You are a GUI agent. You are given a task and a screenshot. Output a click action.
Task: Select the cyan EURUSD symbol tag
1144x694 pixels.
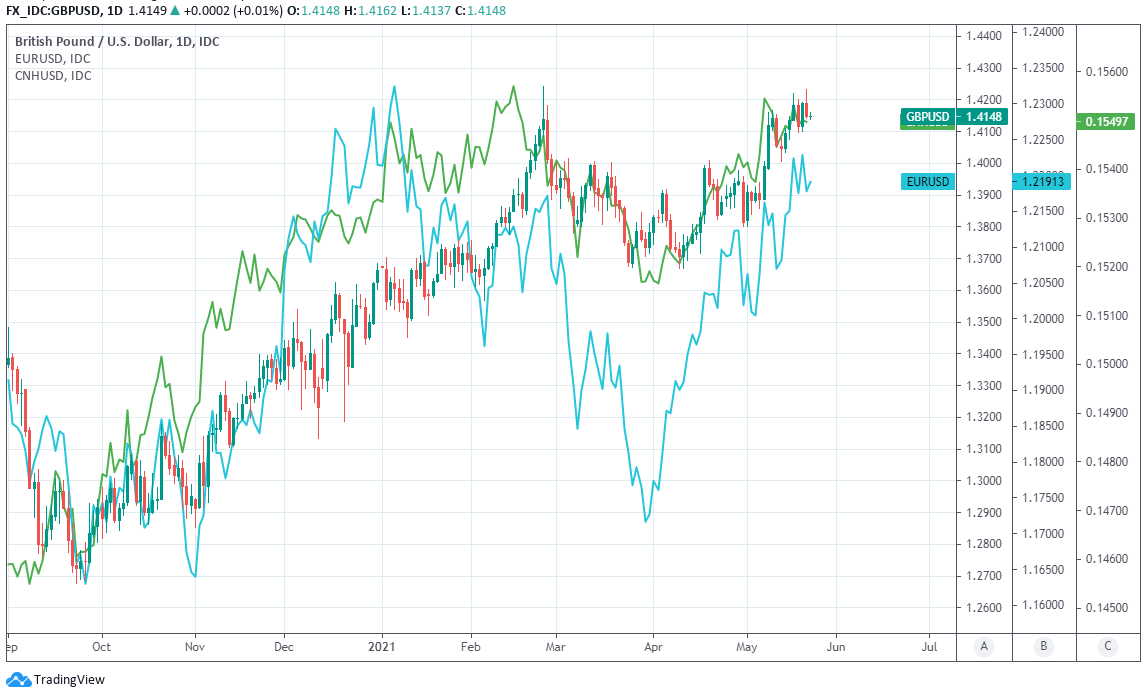click(x=928, y=181)
